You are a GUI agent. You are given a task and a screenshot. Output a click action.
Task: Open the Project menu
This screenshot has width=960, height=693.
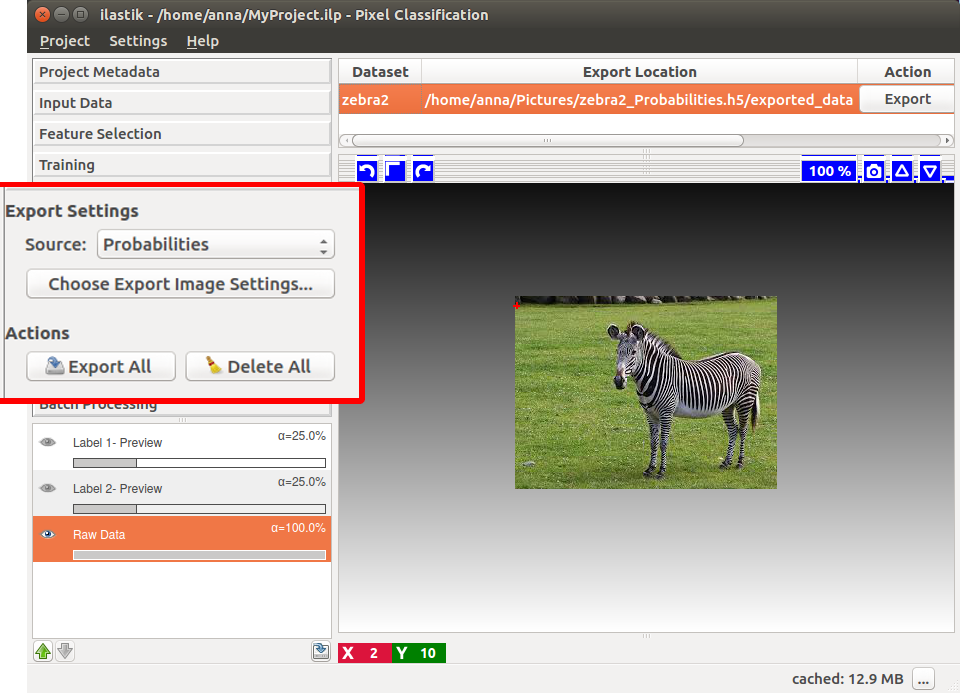(65, 41)
